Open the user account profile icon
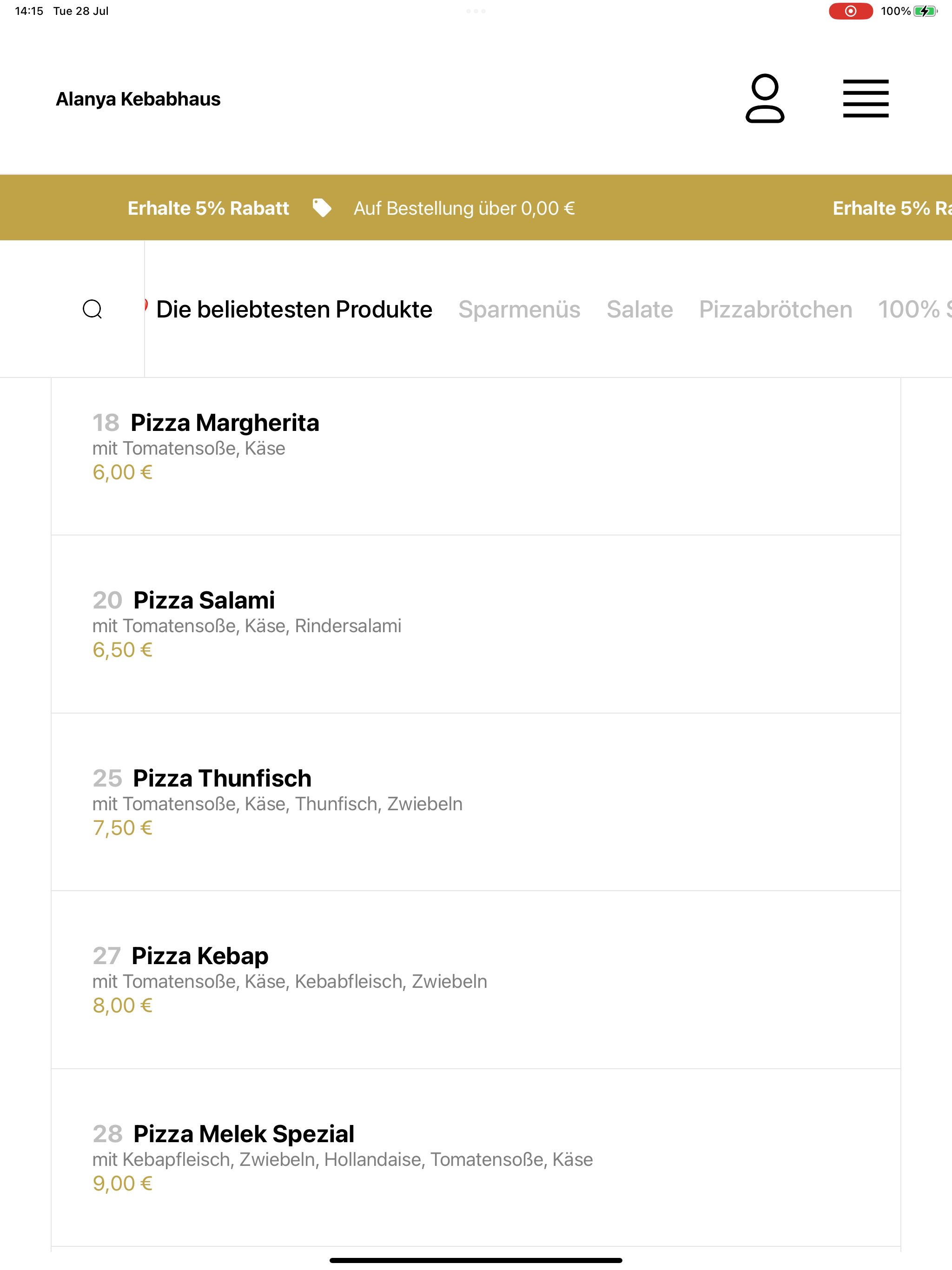This screenshot has width=952, height=1270. pyautogui.click(x=765, y=99)
